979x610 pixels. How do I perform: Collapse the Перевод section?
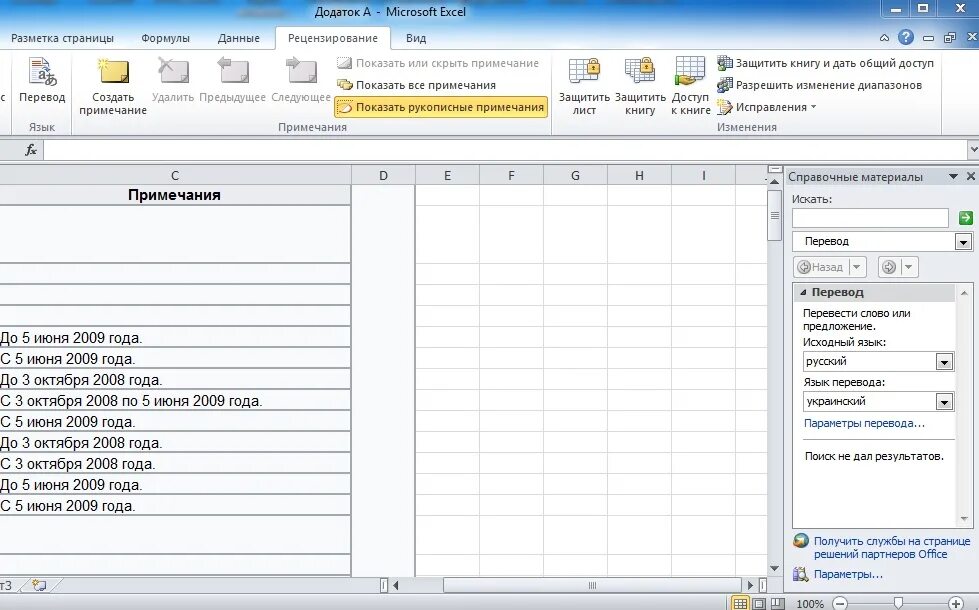click(x=804, y=292)
